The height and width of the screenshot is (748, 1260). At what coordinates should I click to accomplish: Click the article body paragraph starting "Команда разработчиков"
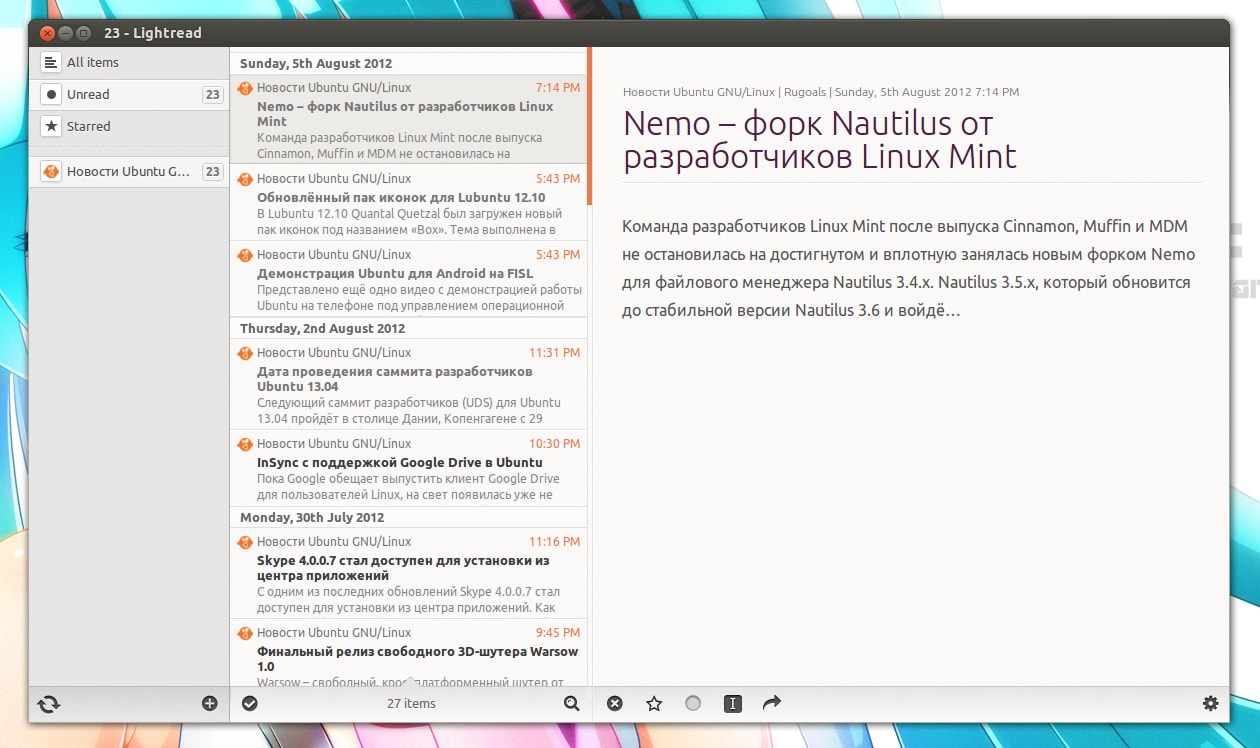(x=908, y=268)
